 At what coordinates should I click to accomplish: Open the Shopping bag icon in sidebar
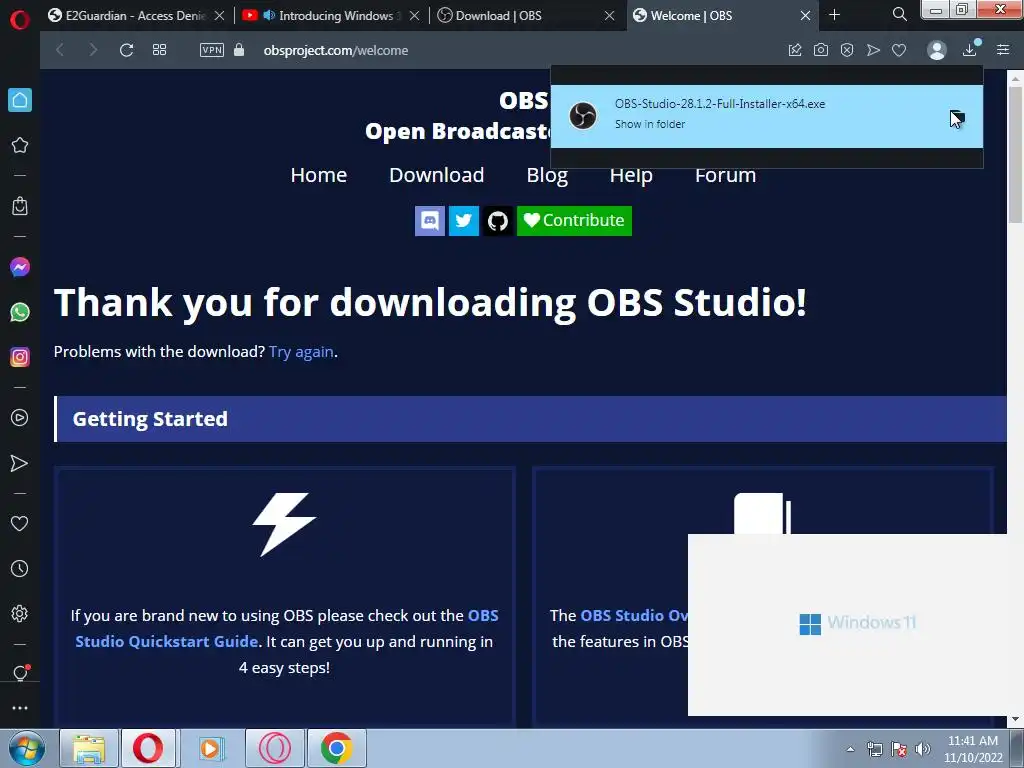[x=20, y=206]
